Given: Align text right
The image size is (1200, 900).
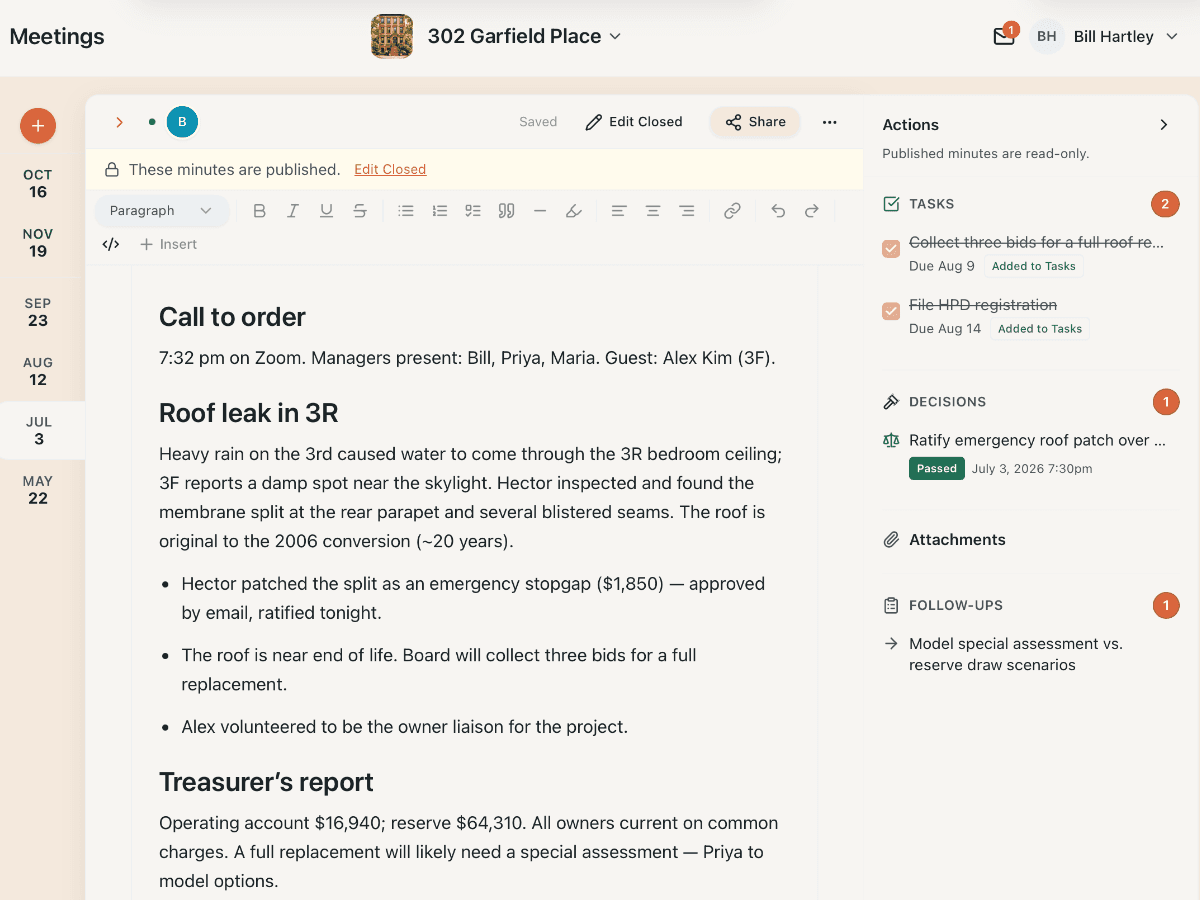Looking at the screenshot, I should [x=686, y=211].
